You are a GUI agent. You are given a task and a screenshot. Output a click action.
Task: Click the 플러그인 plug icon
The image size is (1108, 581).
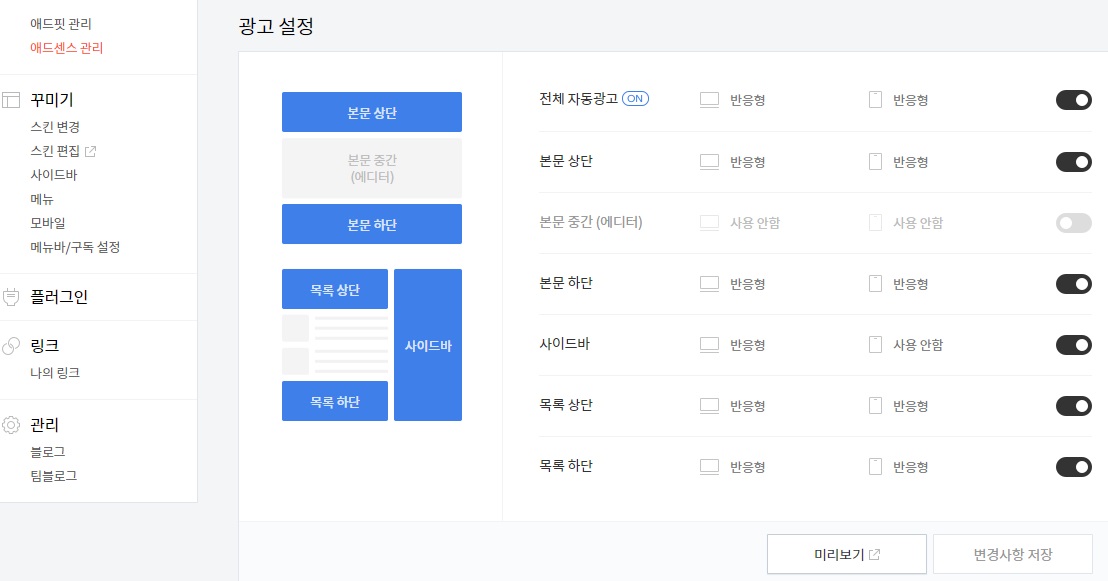(11, 297)
